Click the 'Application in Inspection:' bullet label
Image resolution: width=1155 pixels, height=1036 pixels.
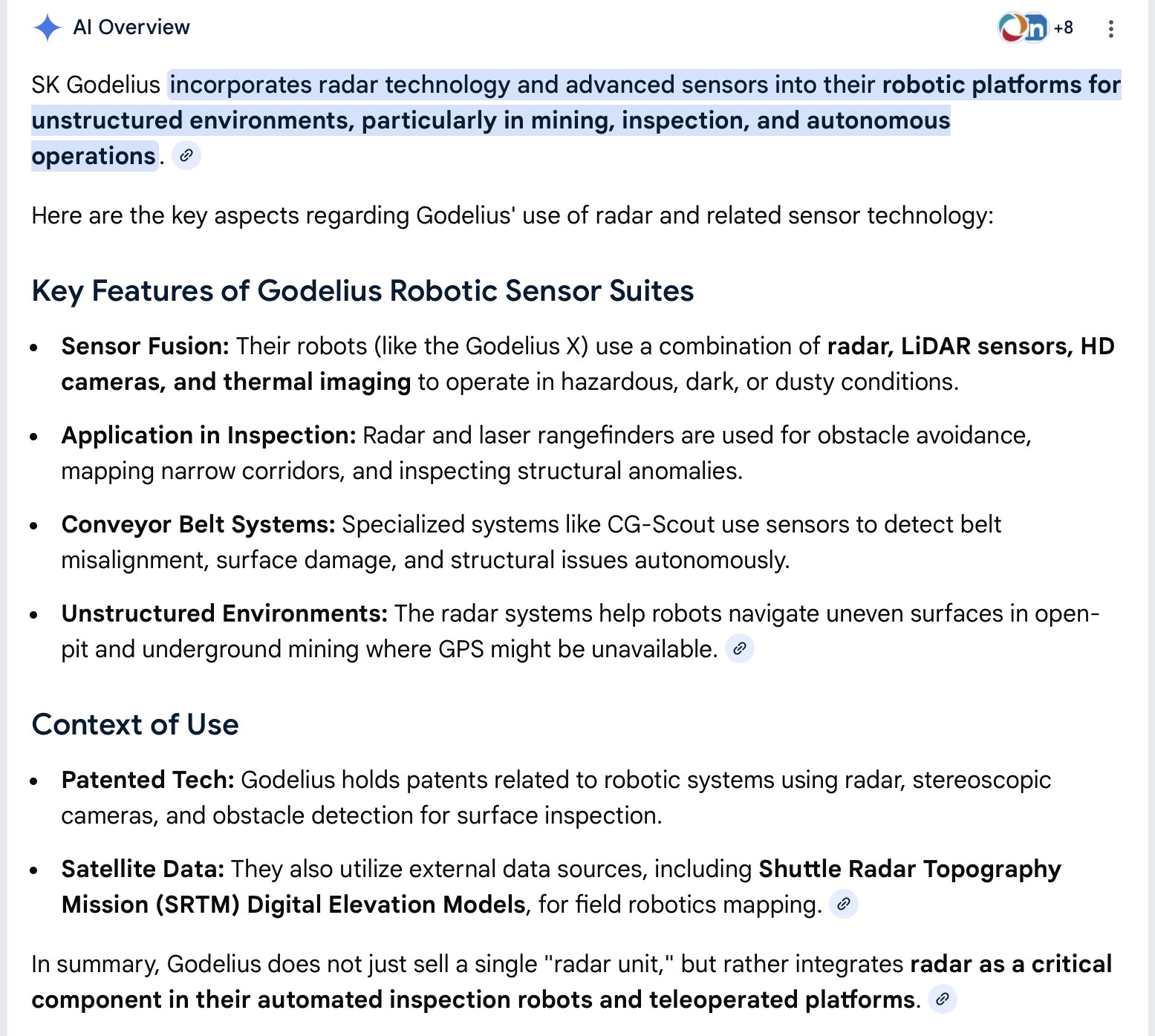(x=209, y=435)
